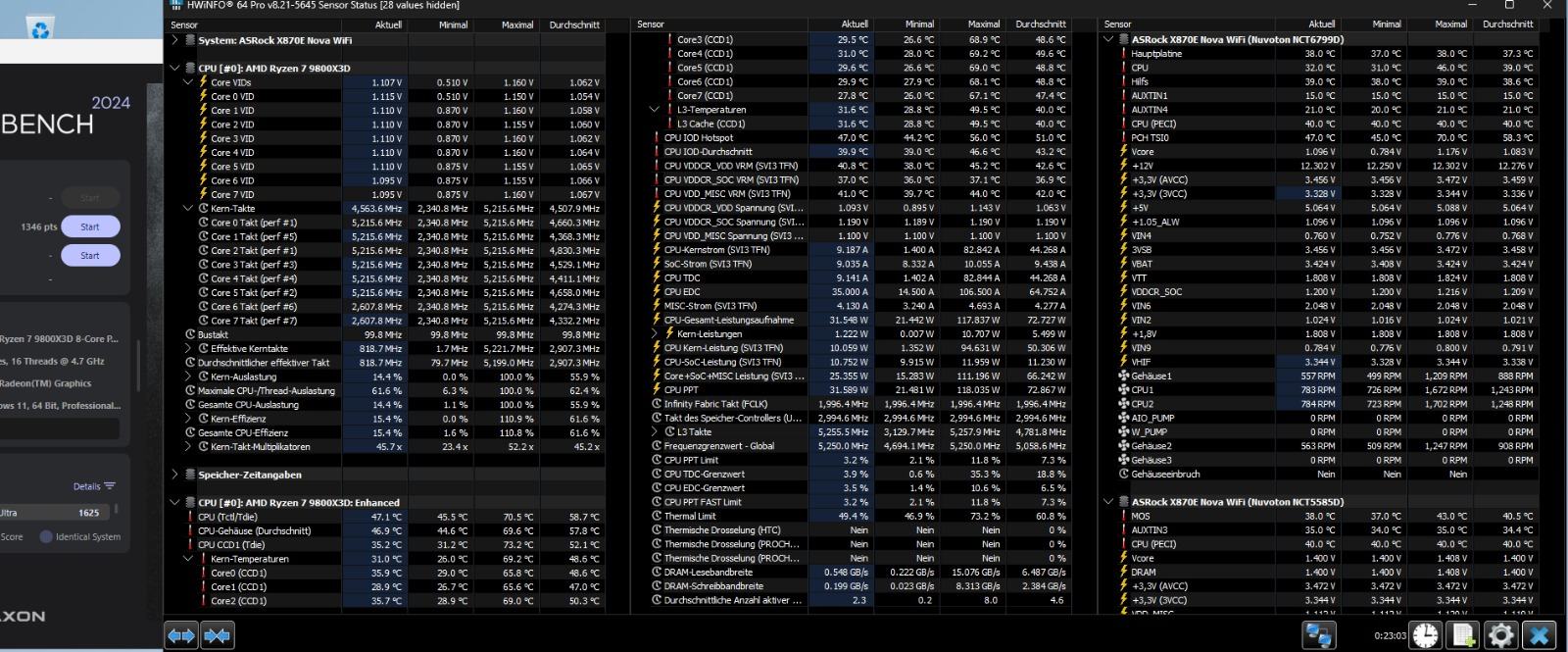Click the bottom Start button in Cinebench
1568x652 pixels.
pyautogui.click(x=90, y=255)
